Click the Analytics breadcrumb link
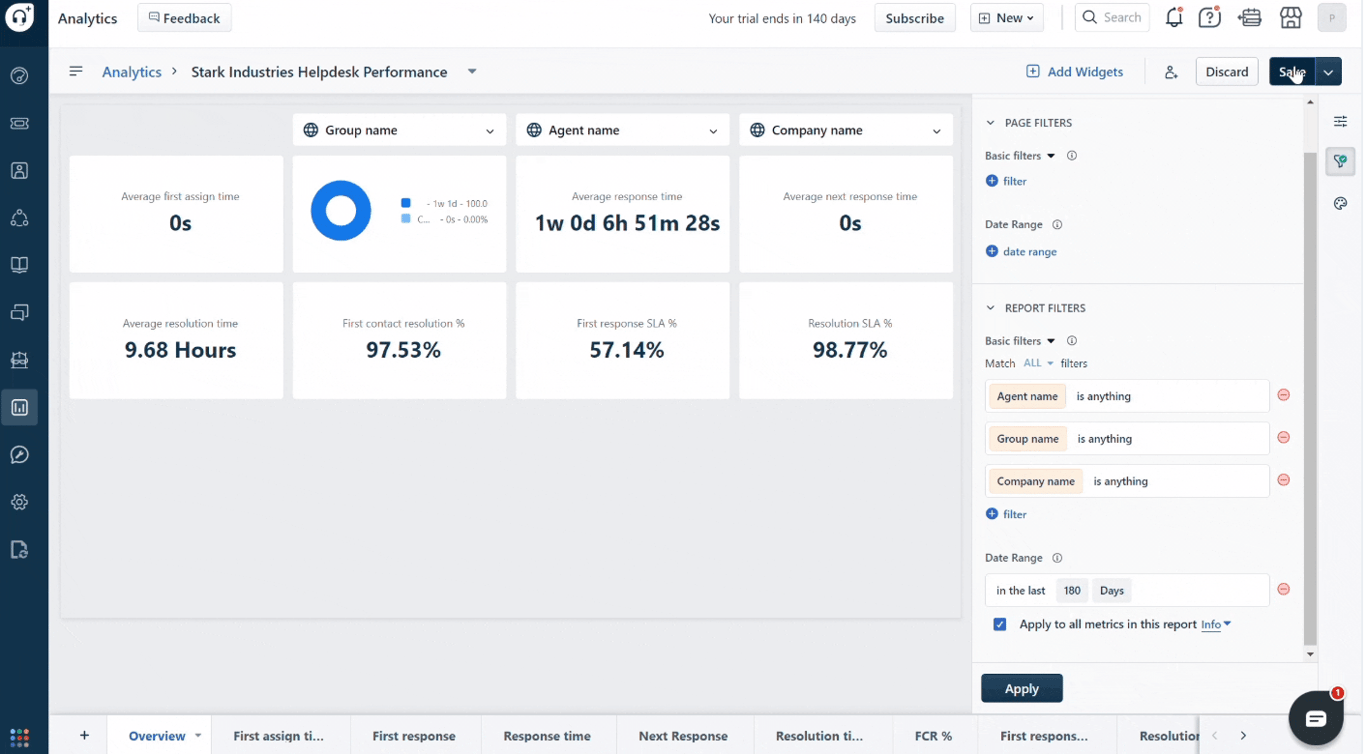The width and height of the screenshot is (1366, 754). (x=132, y=72)
